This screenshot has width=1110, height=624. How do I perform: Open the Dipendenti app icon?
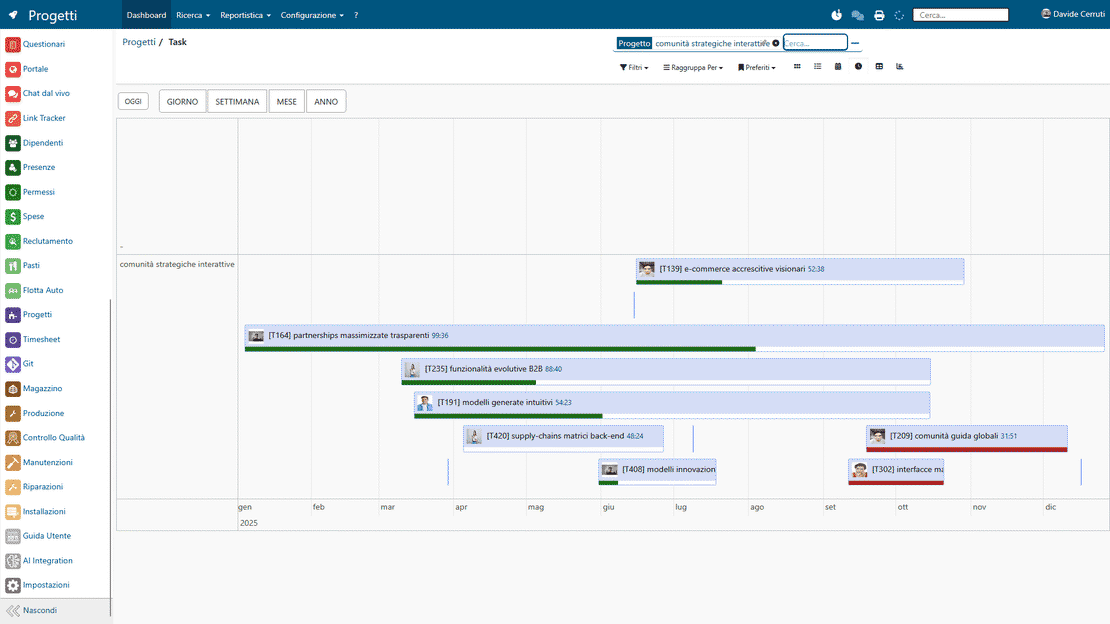pos(13,143)
